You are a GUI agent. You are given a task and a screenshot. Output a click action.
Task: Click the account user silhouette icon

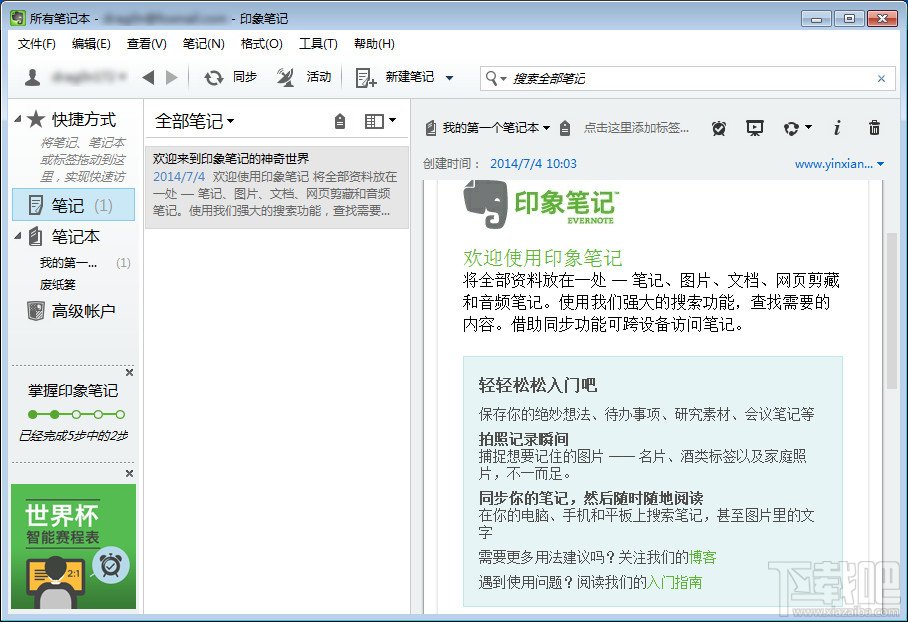pos(32,77)
